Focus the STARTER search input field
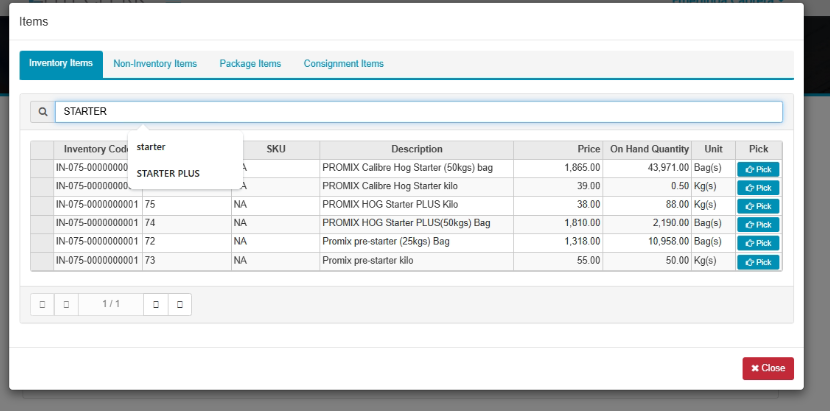The width and height of the screenshot is (830, 411). (418, 112)
